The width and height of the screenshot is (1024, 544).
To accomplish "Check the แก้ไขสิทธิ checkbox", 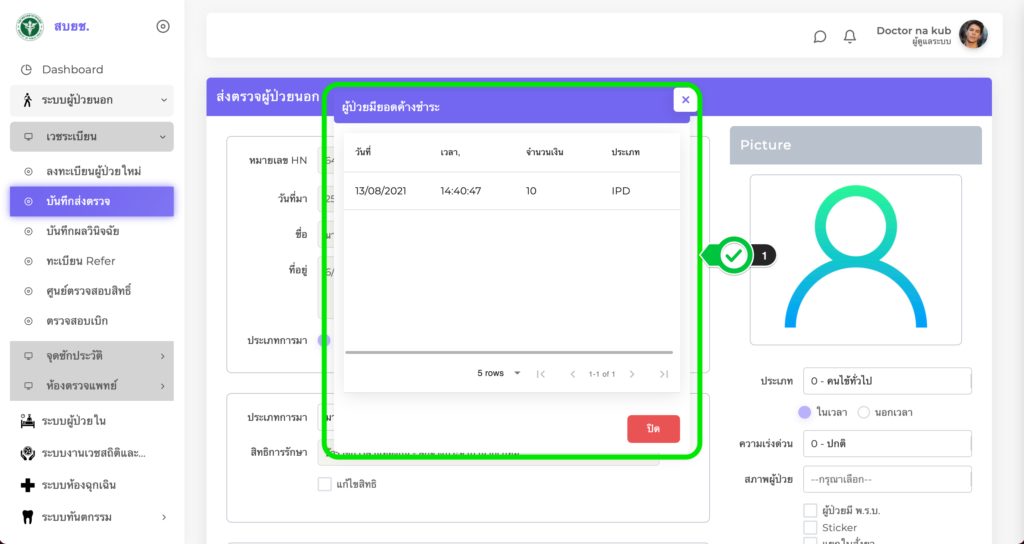I will (324, 484).
